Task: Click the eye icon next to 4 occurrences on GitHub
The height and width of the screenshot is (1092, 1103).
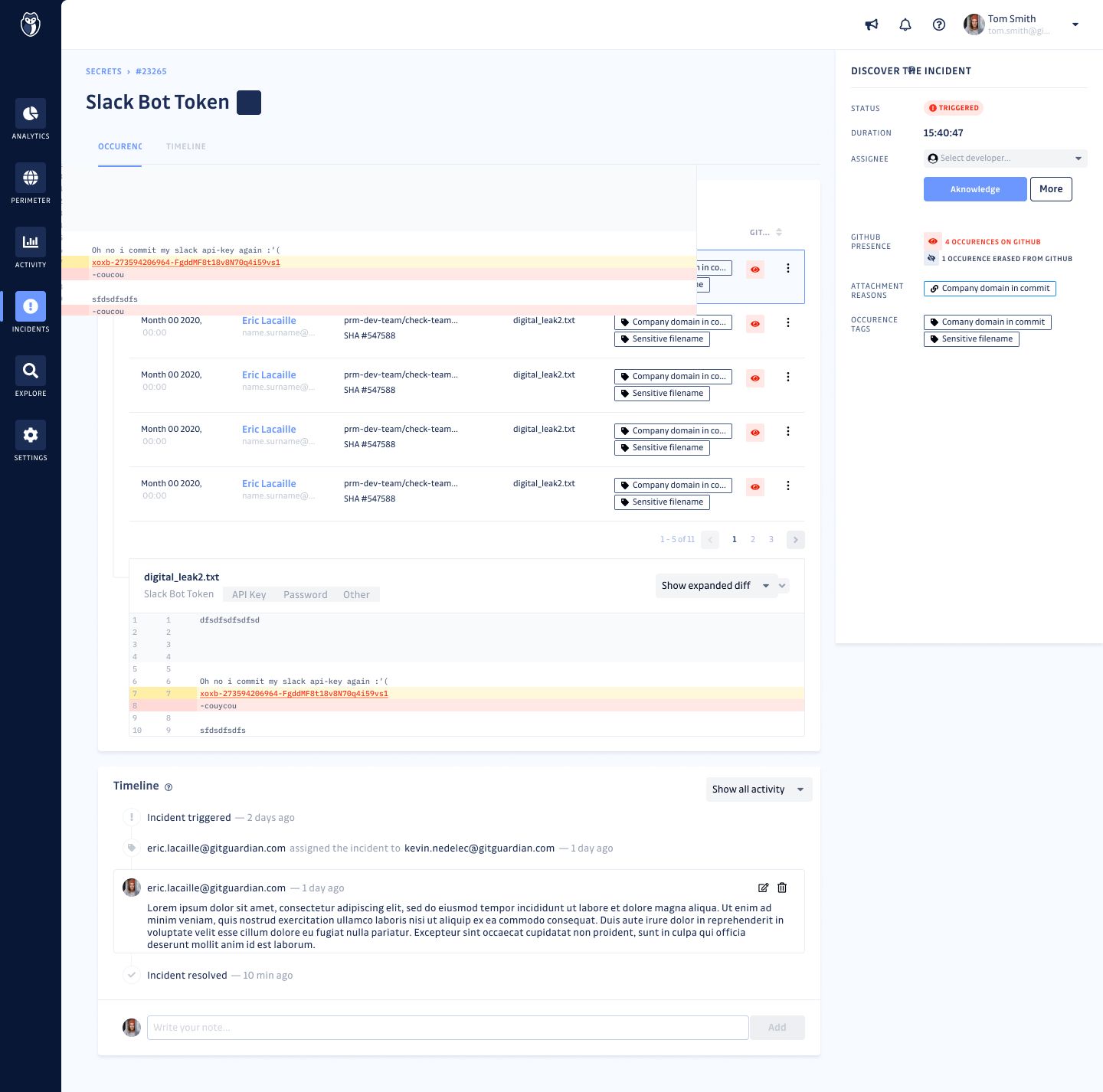Action: 932,241
